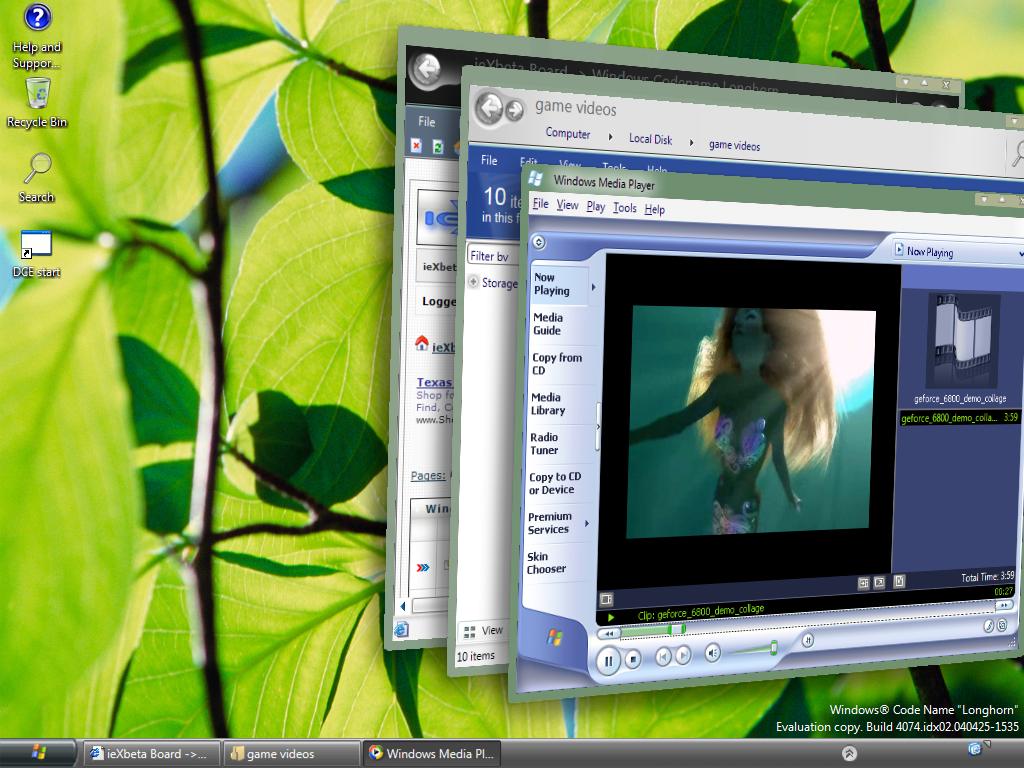Viewport: 1024px width, 768px height.
Task: Select Copy from CD in Media Player
Action: [556, 364]
